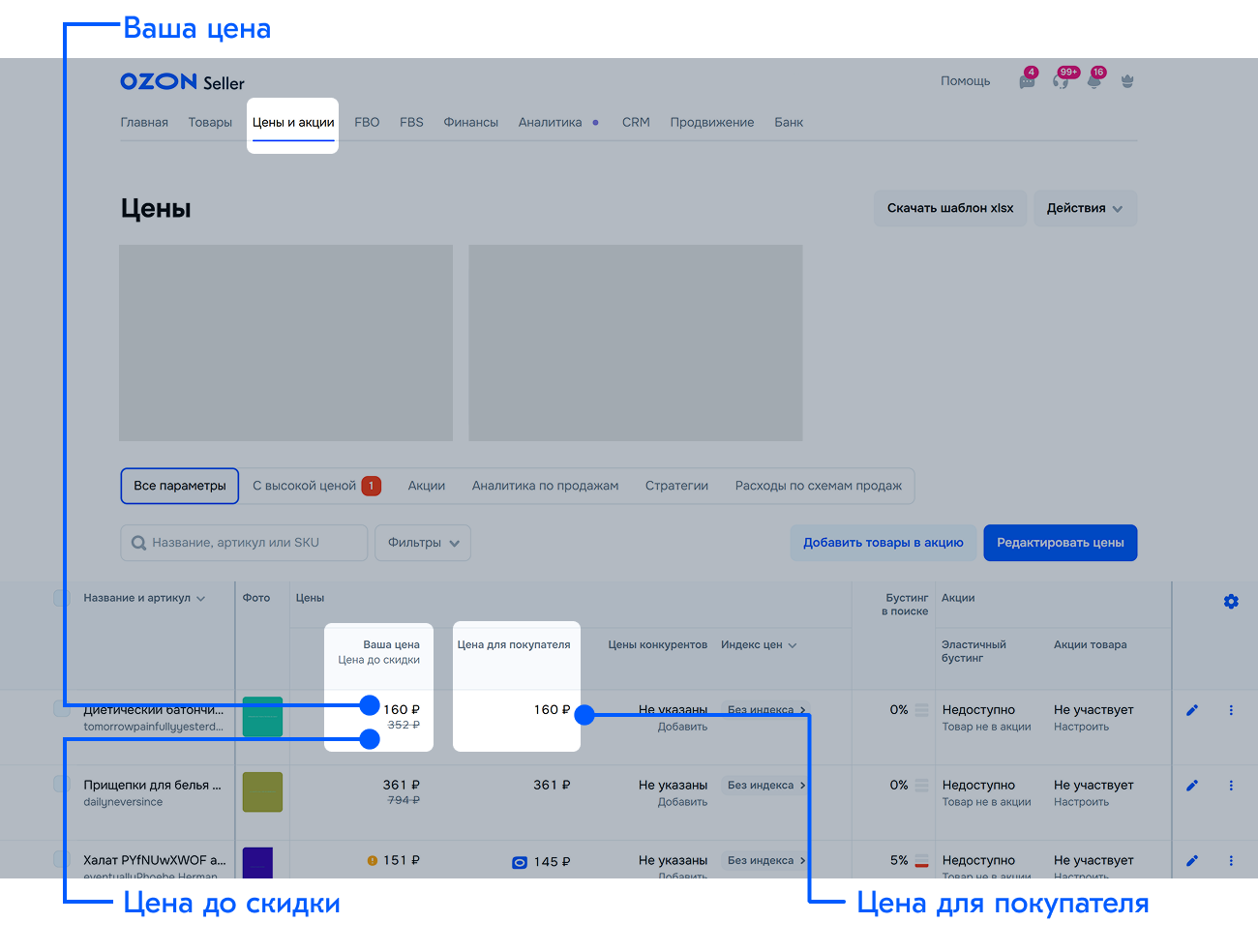Switch to the Аналитика по продажам tab

click(545, 486)
